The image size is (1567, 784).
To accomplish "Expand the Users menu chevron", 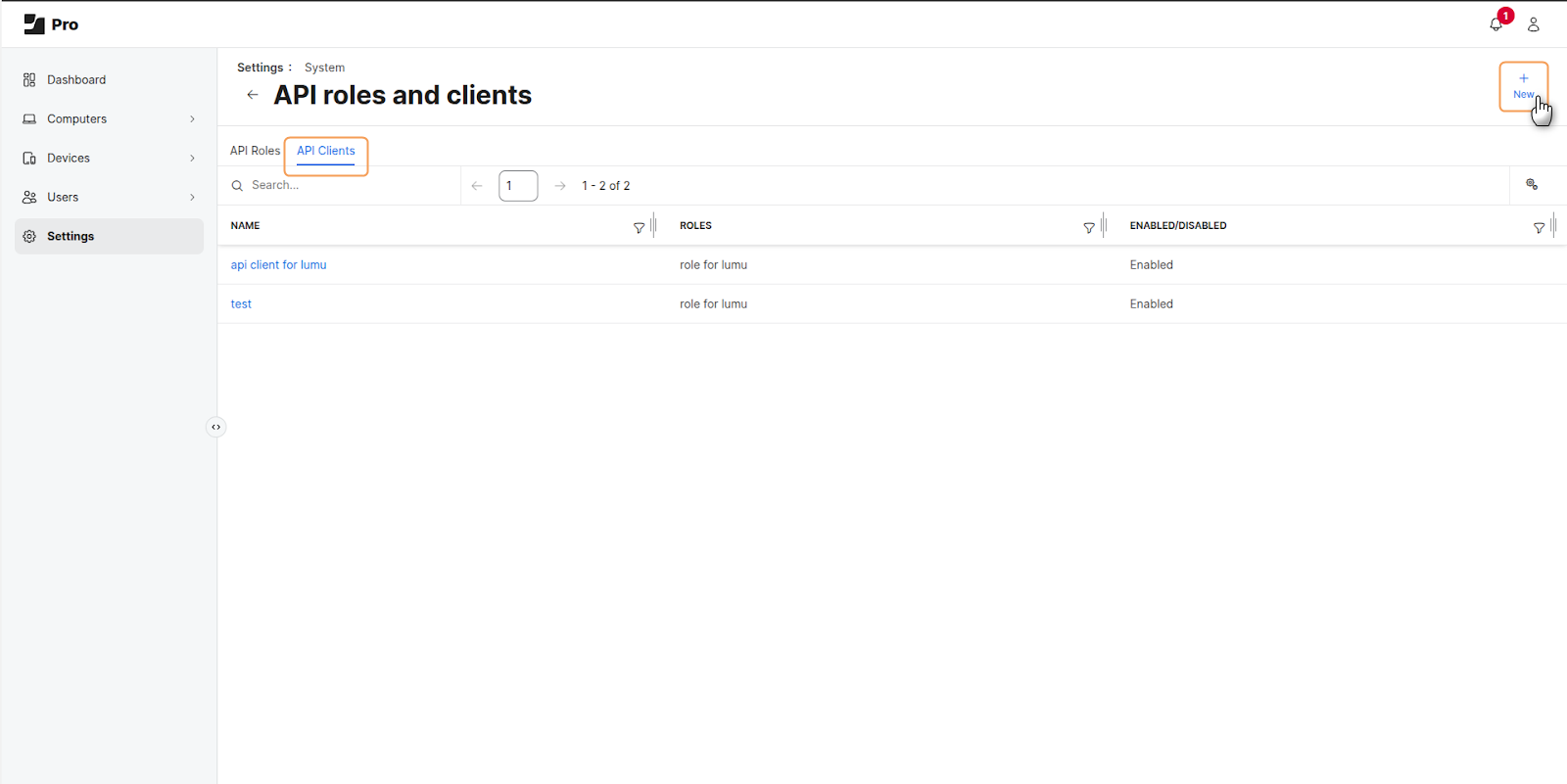I will coord(192,198).
